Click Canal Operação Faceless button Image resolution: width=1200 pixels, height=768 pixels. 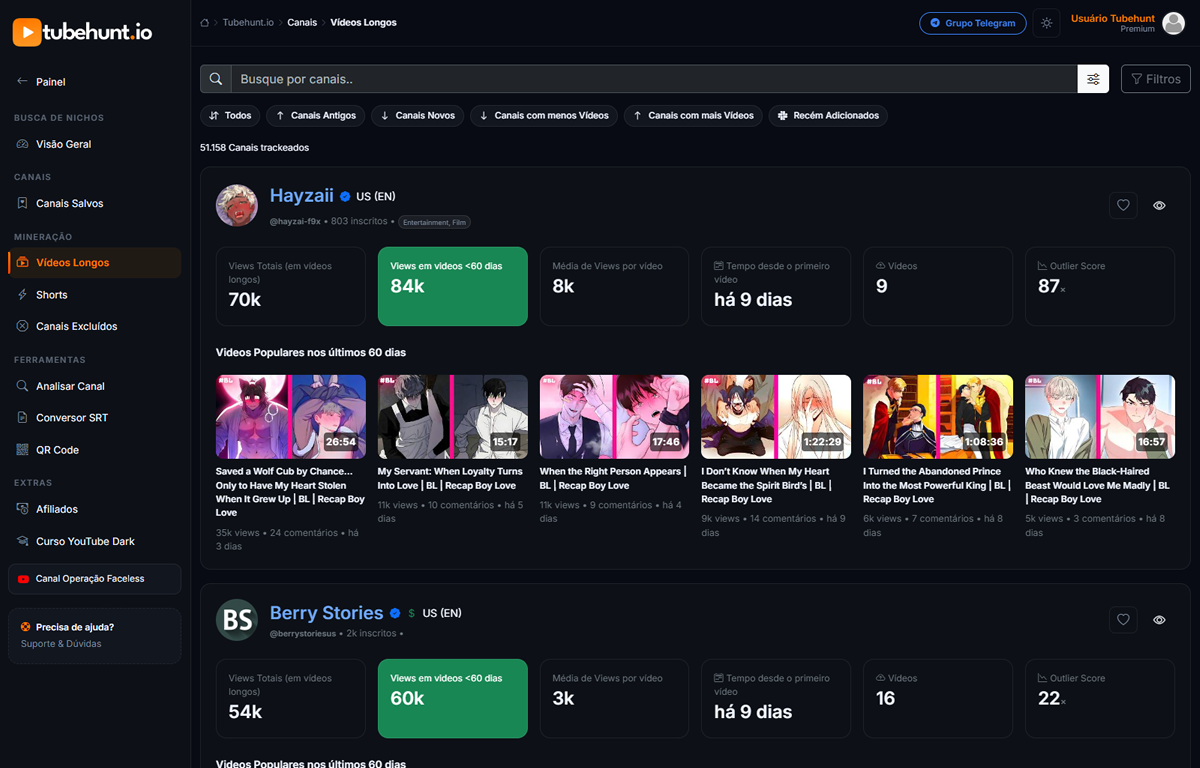pos(94,579)
